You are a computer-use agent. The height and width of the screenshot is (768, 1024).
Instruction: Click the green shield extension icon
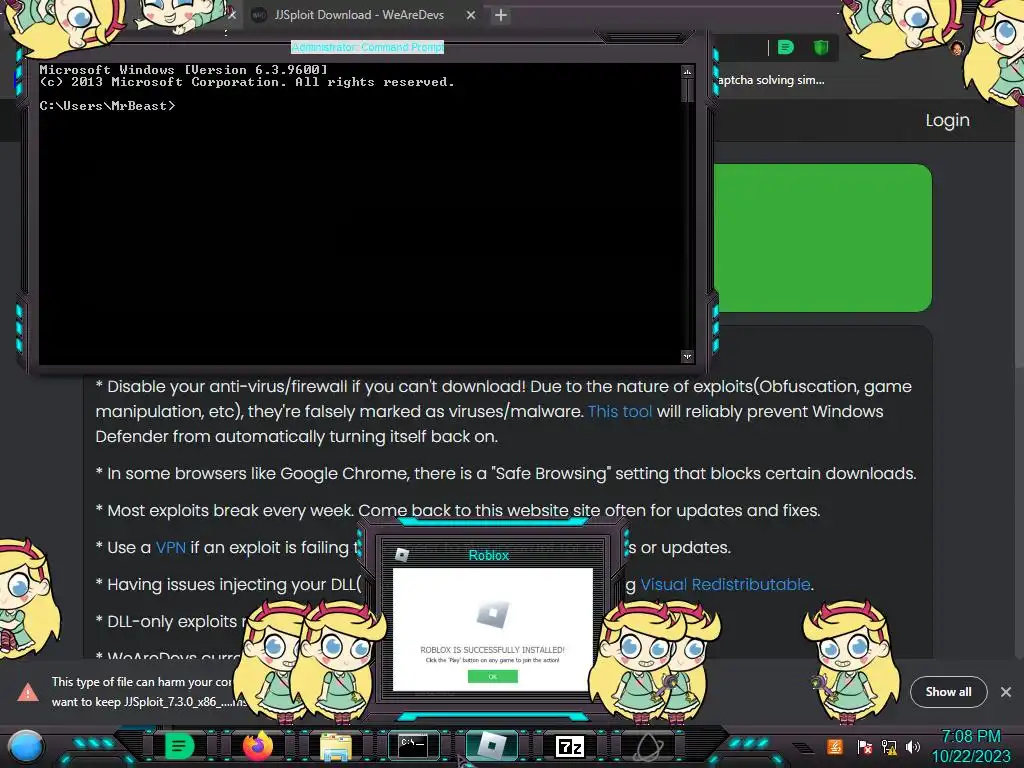[x=821, y=47]
